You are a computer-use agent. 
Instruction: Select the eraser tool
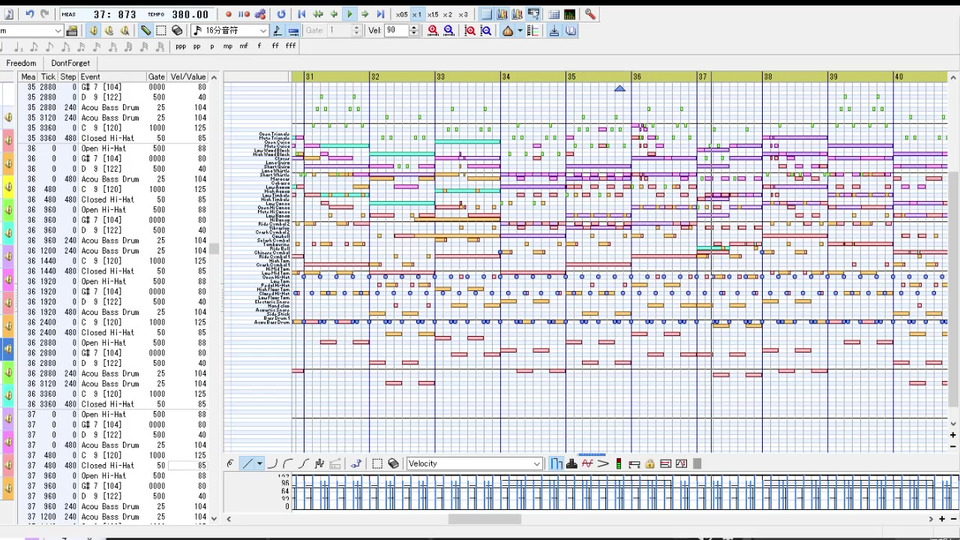pyautogui.click(x=177, y=30)
